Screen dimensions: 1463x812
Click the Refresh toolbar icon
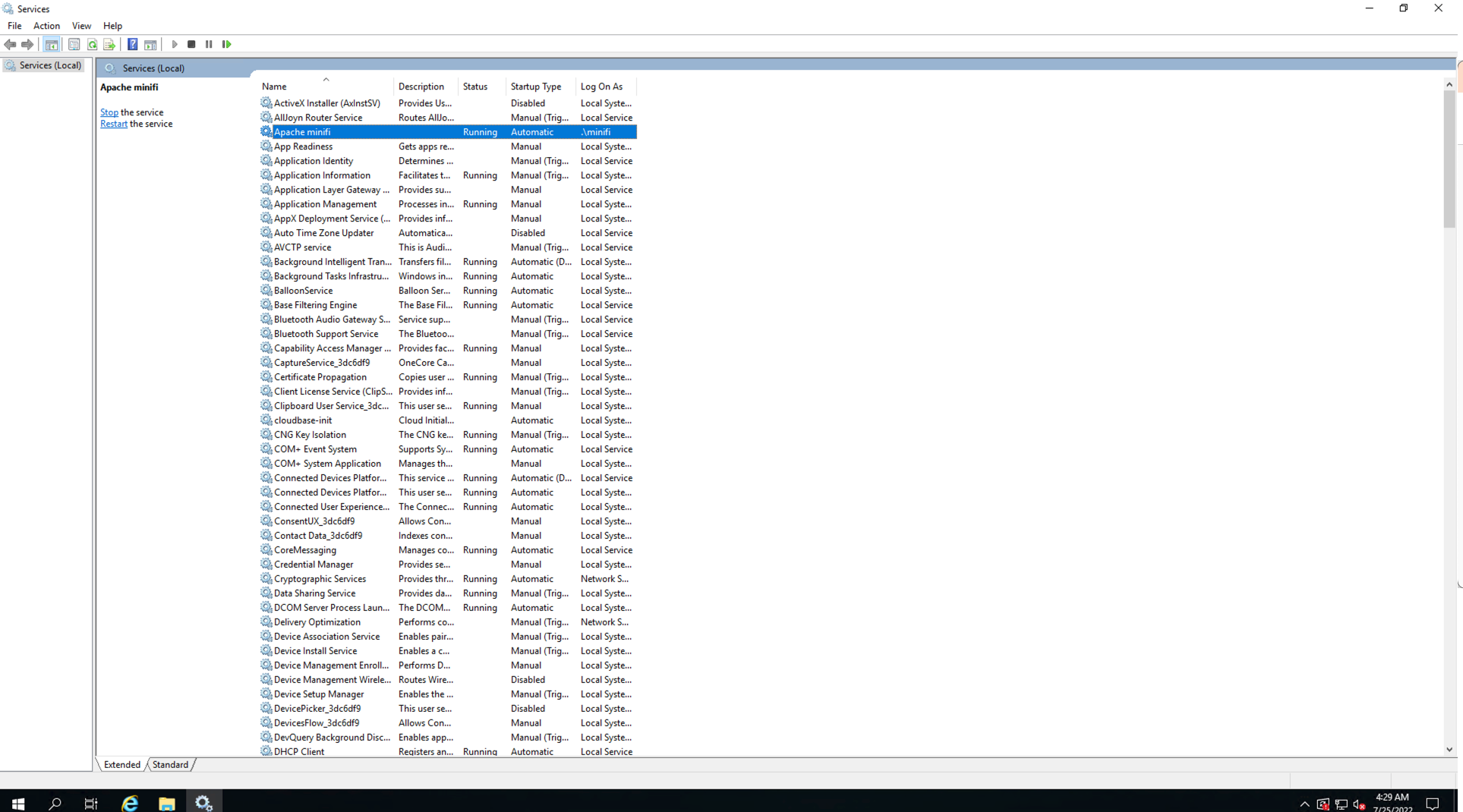pos(92,45)
